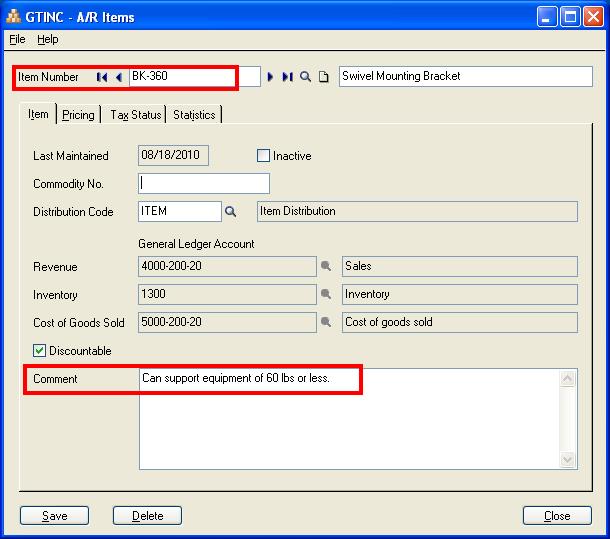This screenshot has height=539, width=610.
Task: Open the File menu
Action: pyautogui.click(x=17, y=39)
